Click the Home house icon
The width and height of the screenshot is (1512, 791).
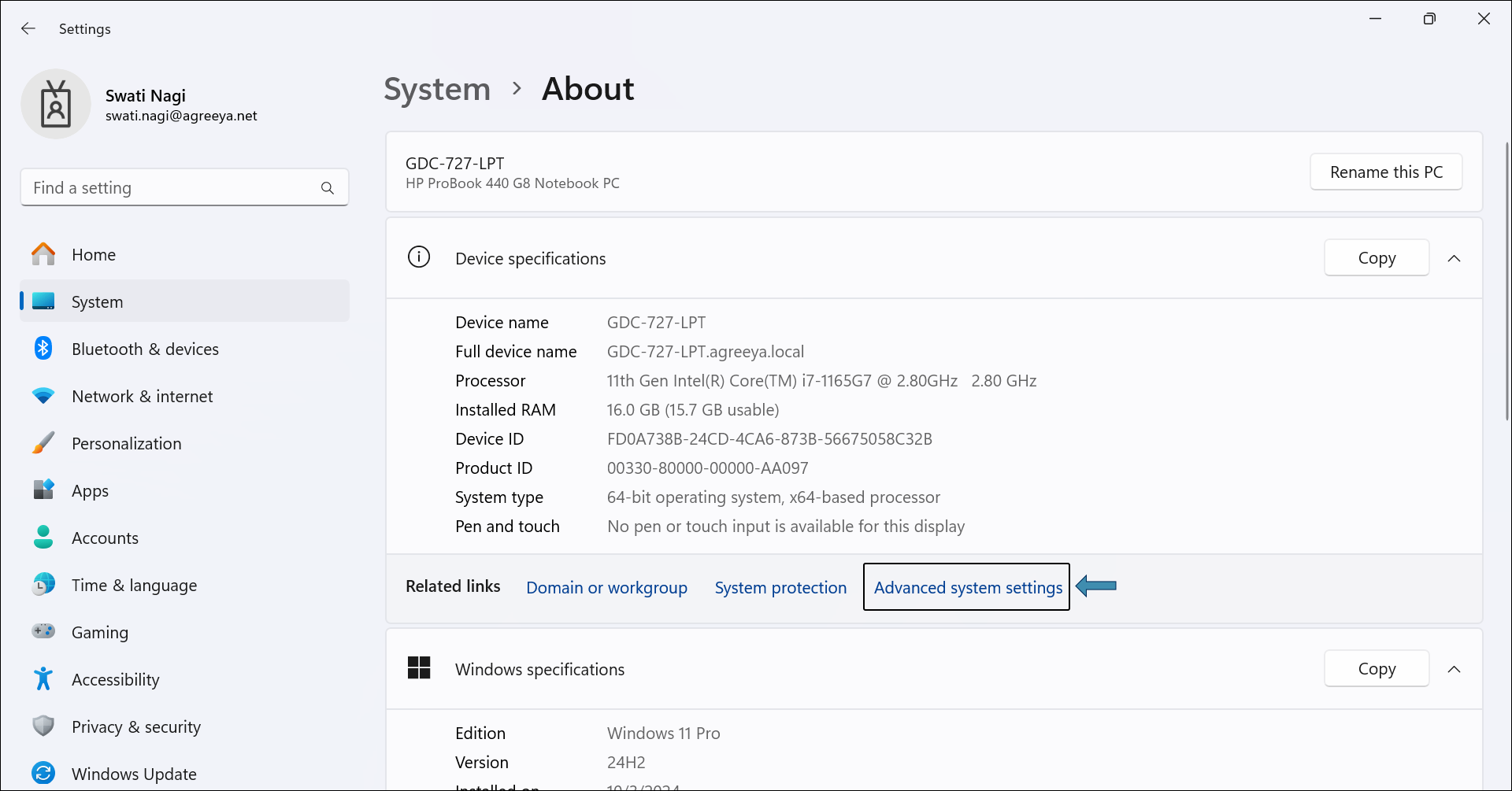pos(43,254)
